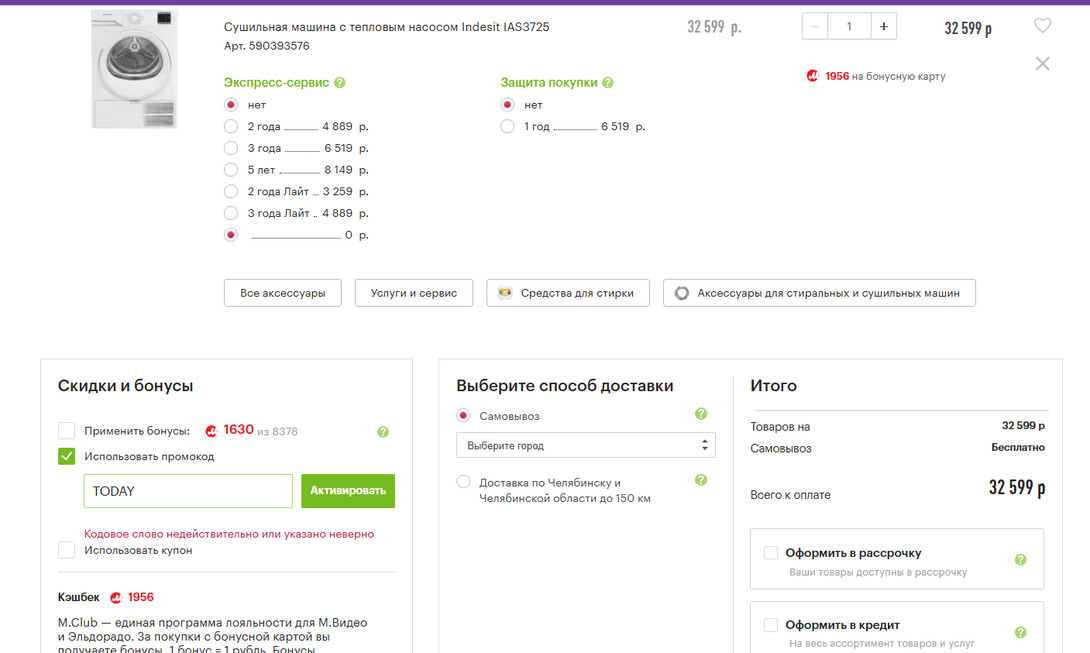Open the Выберите город dropdown
Screen dimensions: 1090x653
(x=585, y=445)
